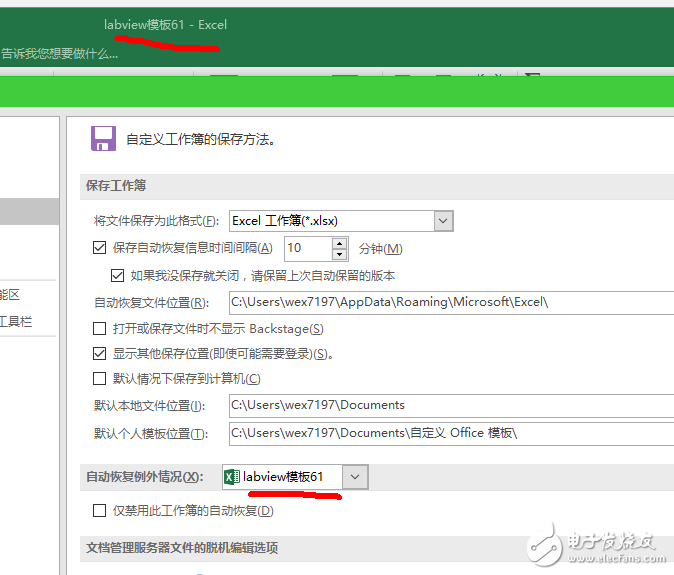
Task: Enable 打开或保存文件时不显示 Backstage checkbox
Action: pyautogui.click(x=99, y=329)
